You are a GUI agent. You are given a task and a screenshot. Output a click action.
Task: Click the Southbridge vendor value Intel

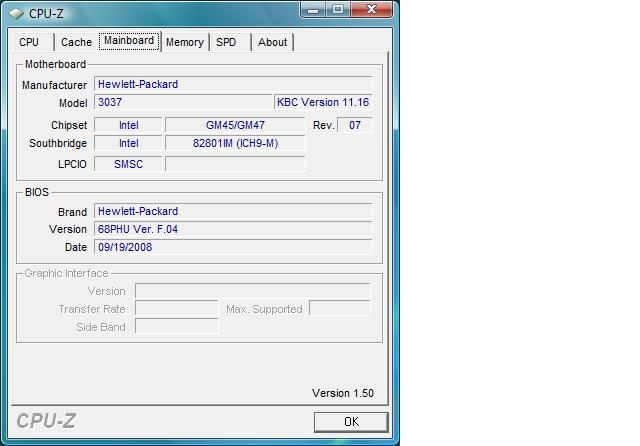(129, 143)
